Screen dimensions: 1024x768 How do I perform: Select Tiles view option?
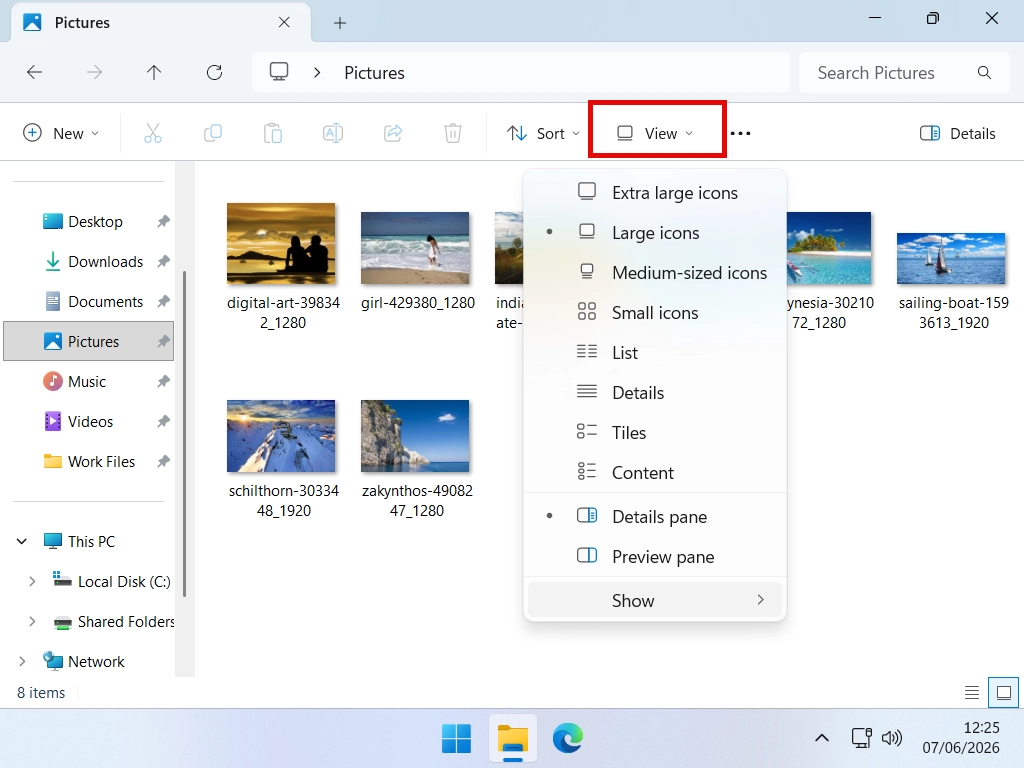pos(655,432)
